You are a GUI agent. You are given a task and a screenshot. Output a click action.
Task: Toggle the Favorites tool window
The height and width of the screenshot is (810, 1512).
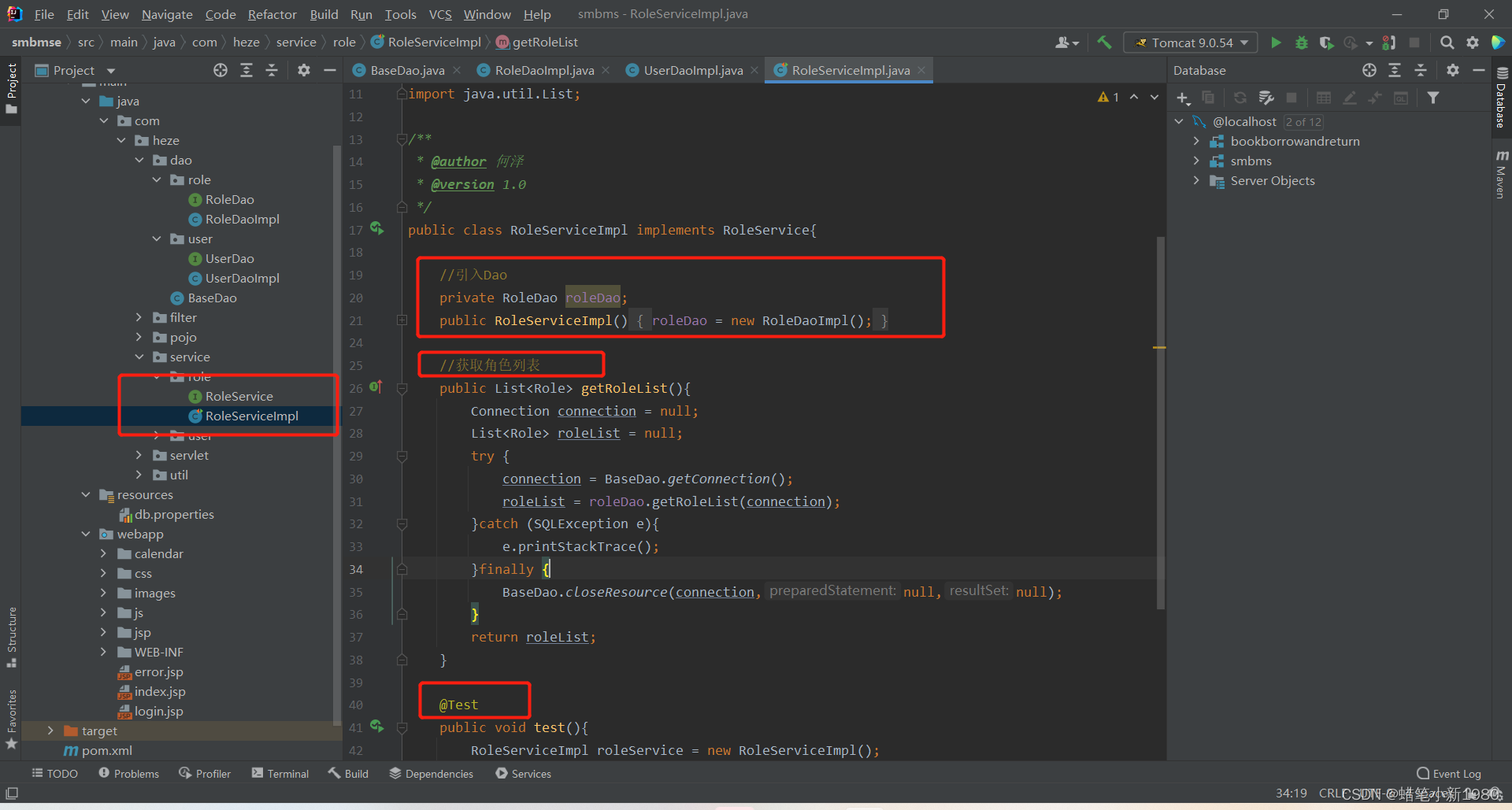pyautogui.click(x=11, y=719)
